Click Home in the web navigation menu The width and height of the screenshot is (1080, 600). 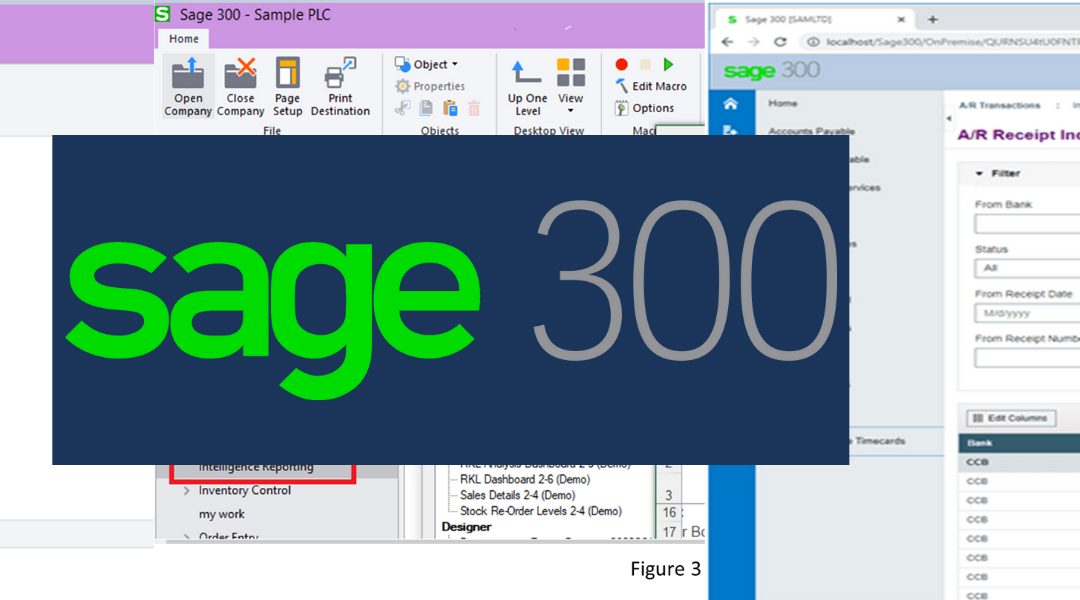pos(782,103)
